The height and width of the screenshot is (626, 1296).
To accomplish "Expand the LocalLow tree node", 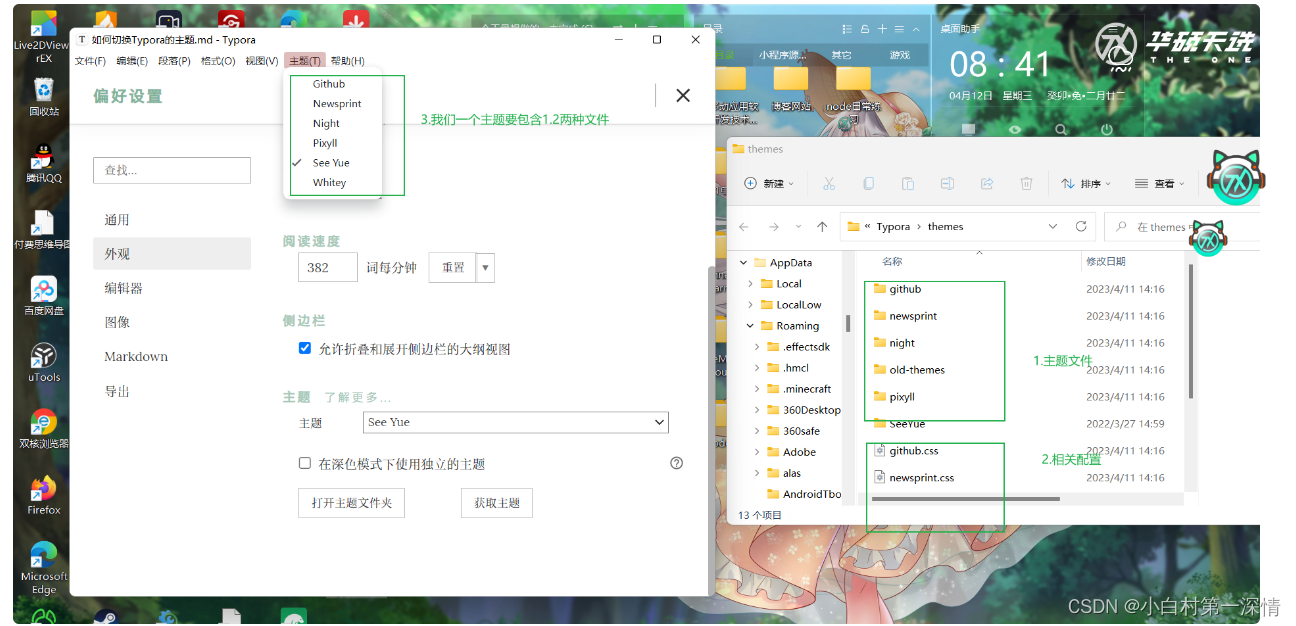I will (750, 304).
